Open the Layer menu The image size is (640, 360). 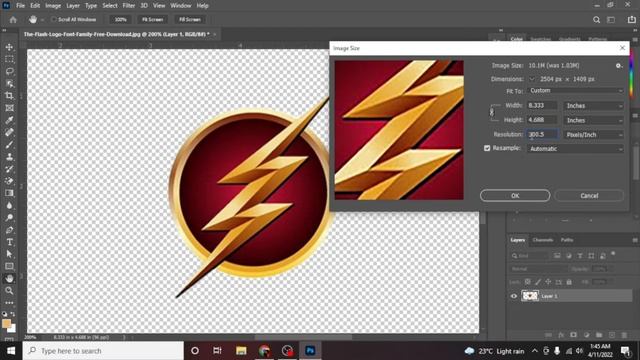(73, 6)
